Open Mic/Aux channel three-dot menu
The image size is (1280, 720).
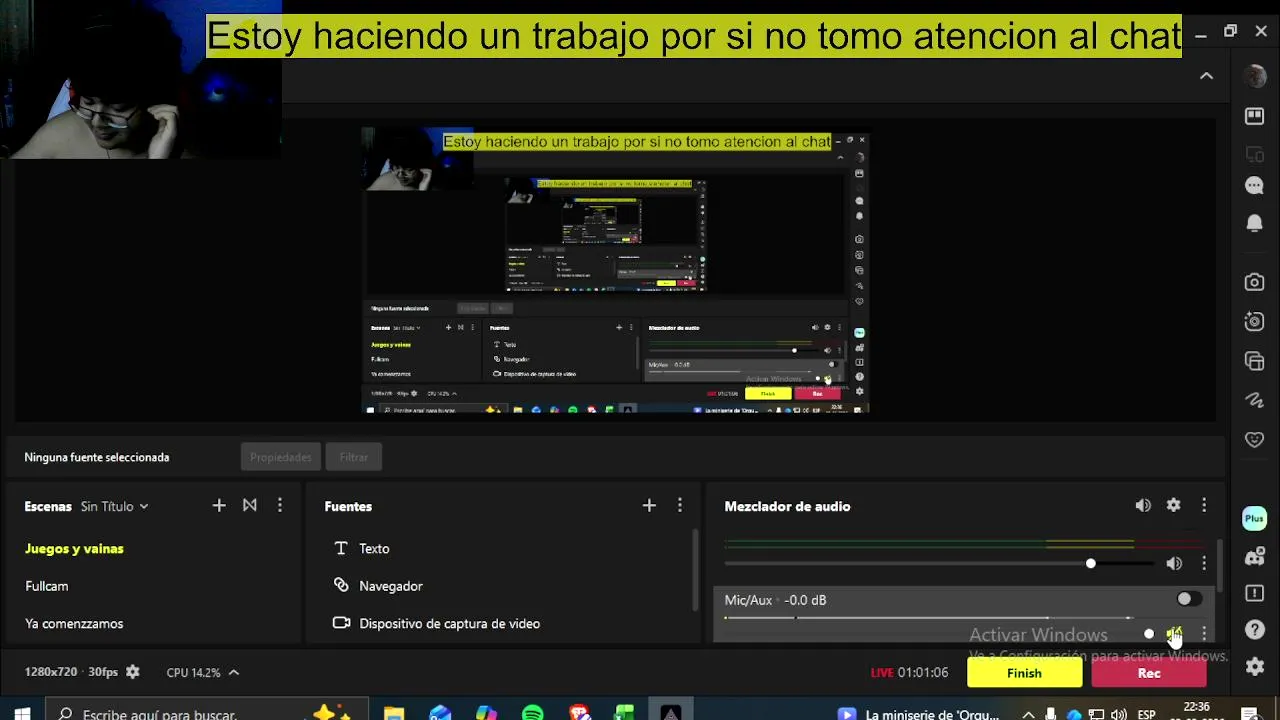1204,634
